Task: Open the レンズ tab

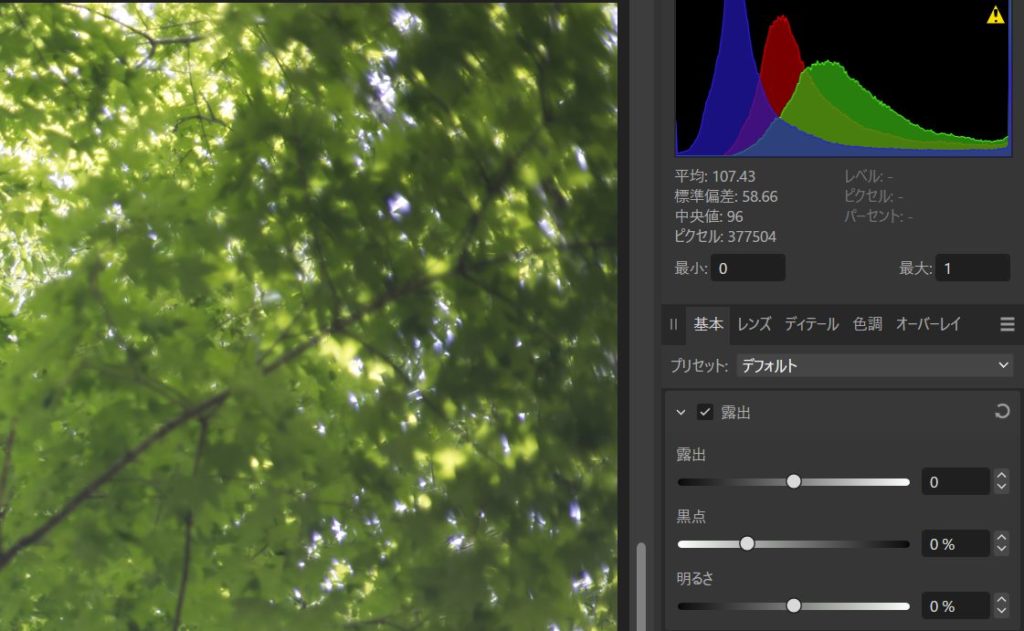Action: click(754, 324)
